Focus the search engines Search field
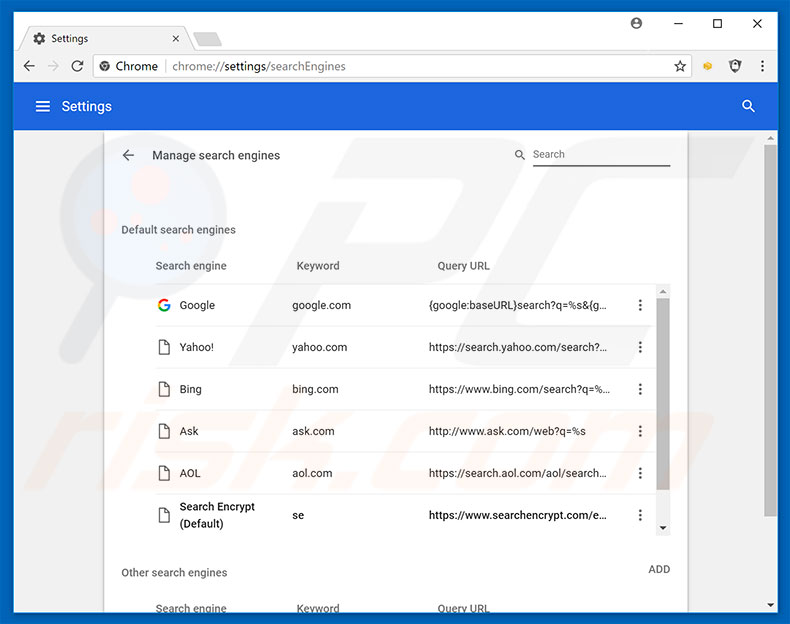This screenshot has height=624, width=790. click(x=601, y=155)
